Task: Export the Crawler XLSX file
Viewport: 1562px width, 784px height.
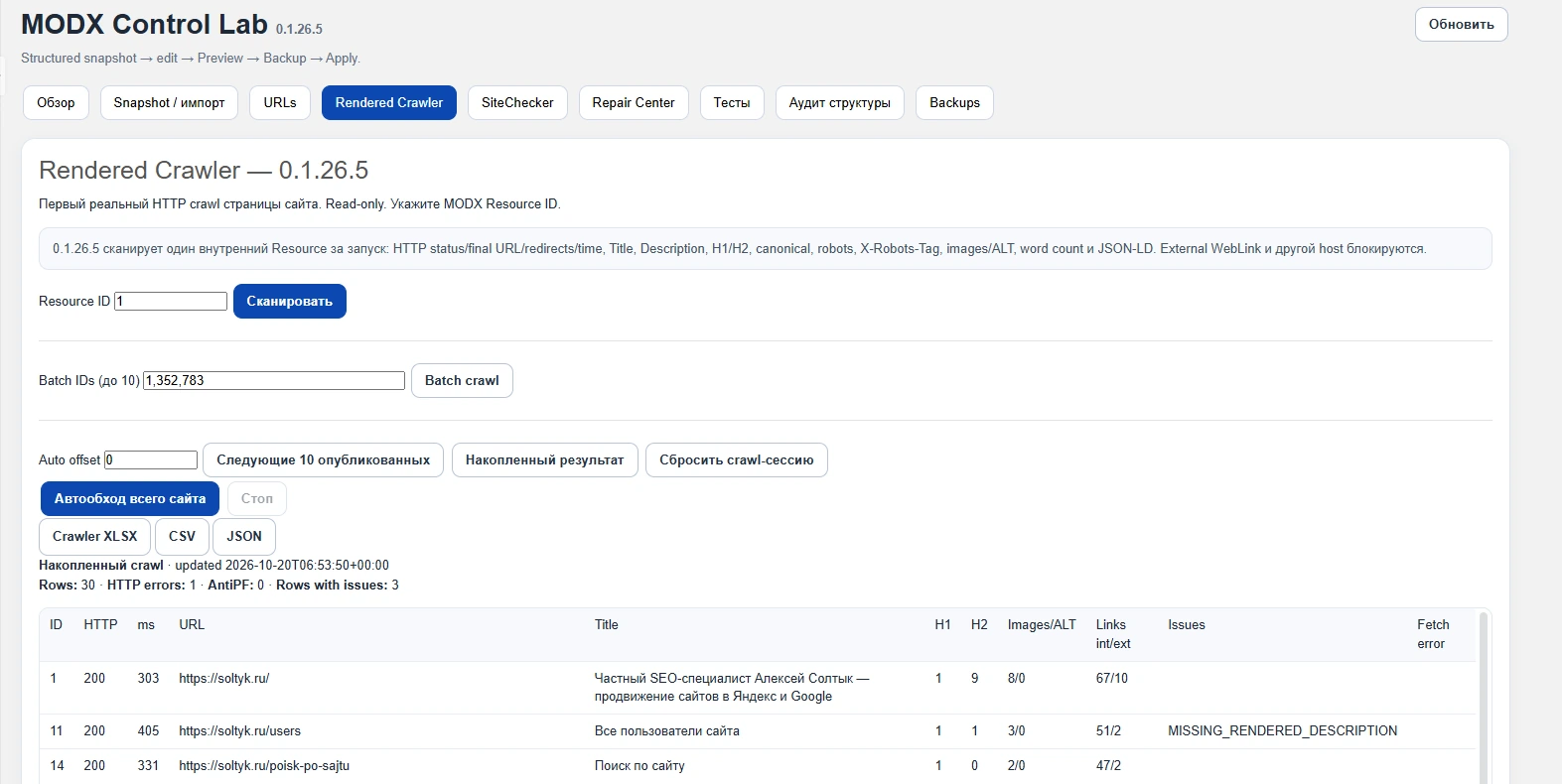Action: 95,536
